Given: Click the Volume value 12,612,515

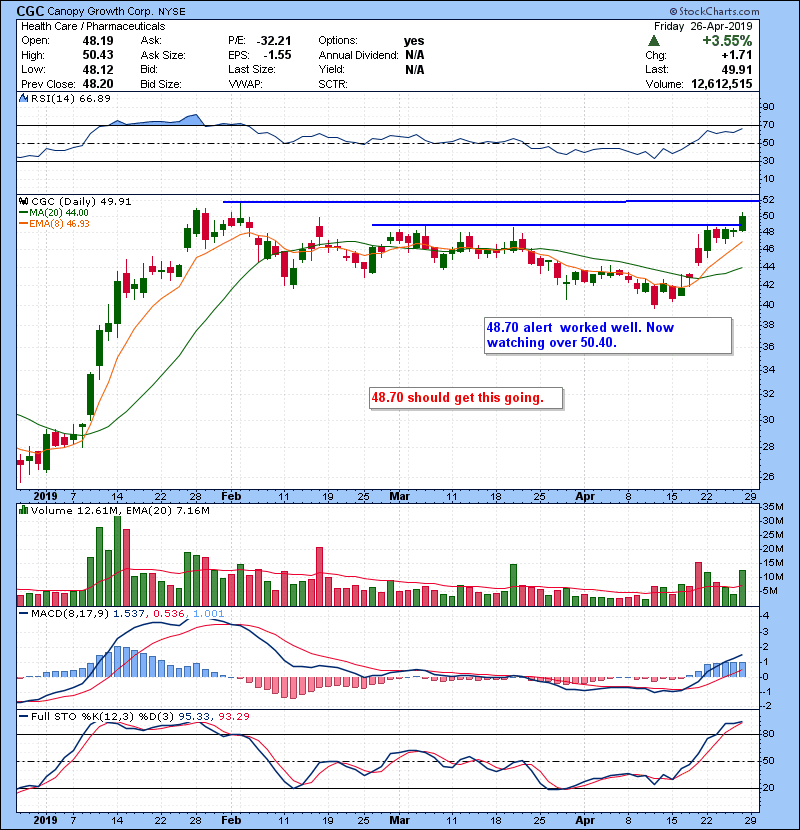Looking at the screenshot, I should click(722, 84).
